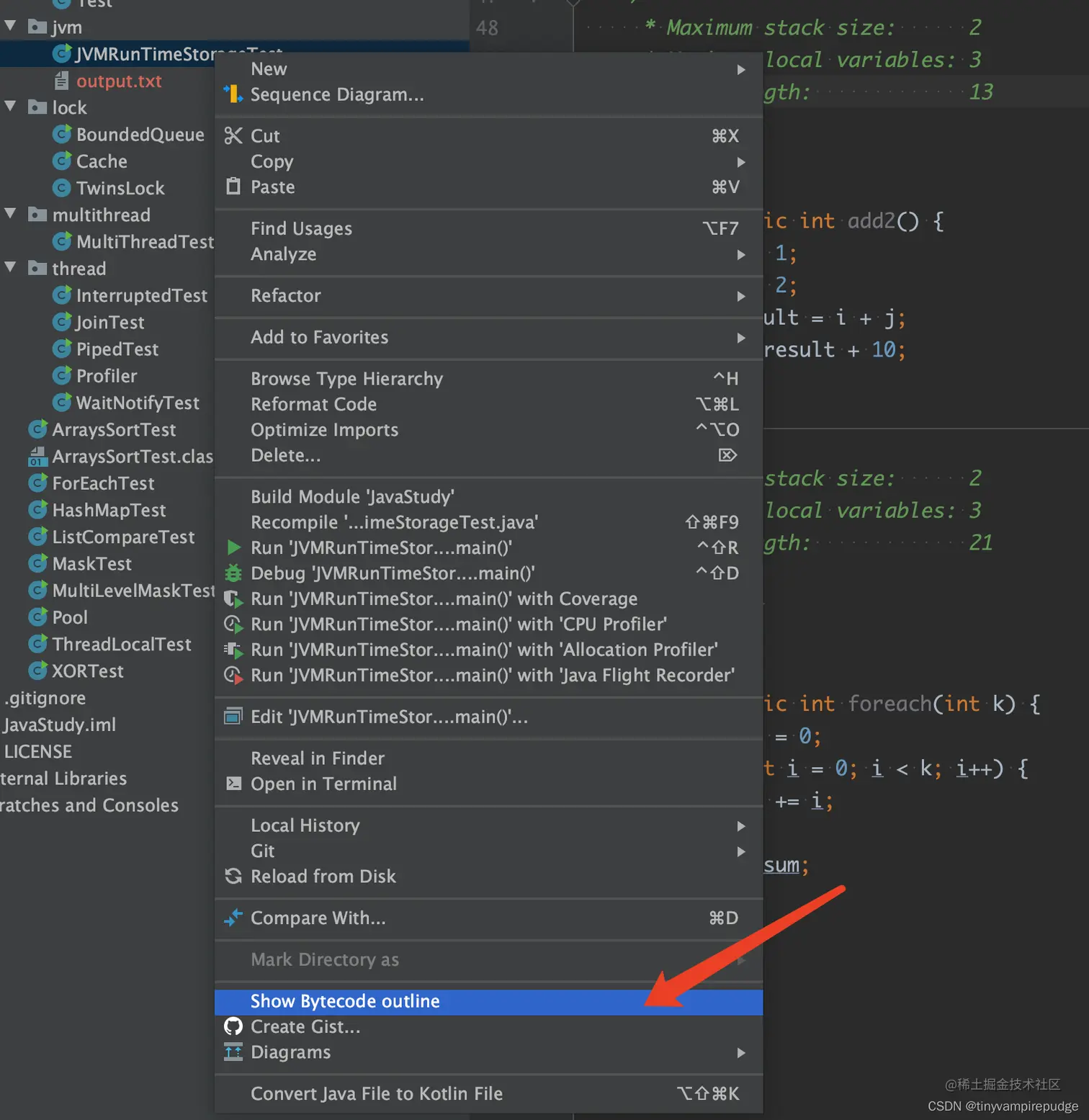This screenshot has height=1120, width=1089.
Task: Click the Sequence Diagram menu icon
Action: 233,94
